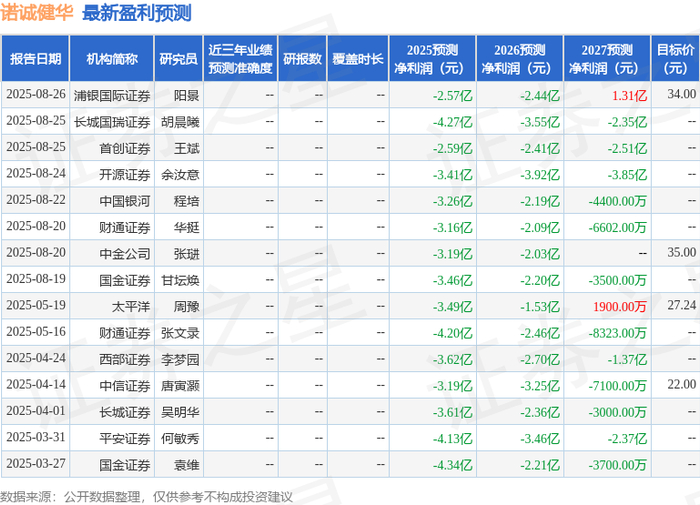This screenshot has width=700, height=505.
Task: Click target price 34.00
Action: click(x=682, y=94)
